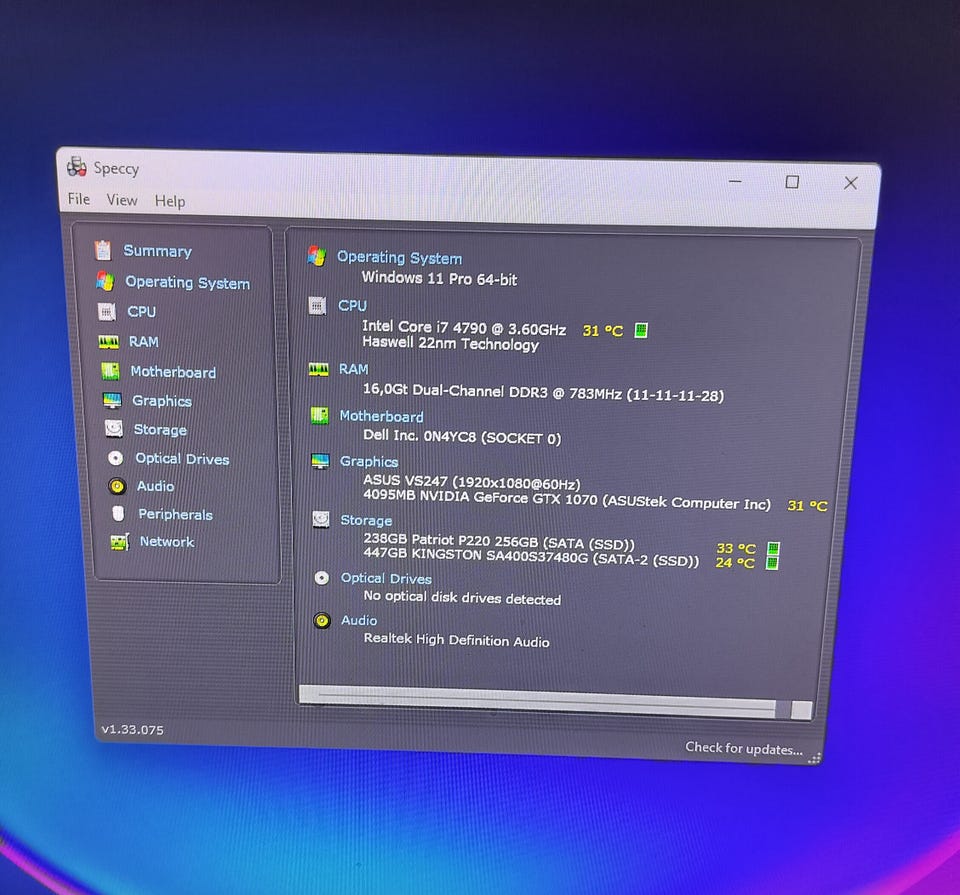Click the Storage drive icon in sidebar

coord(114,429)
